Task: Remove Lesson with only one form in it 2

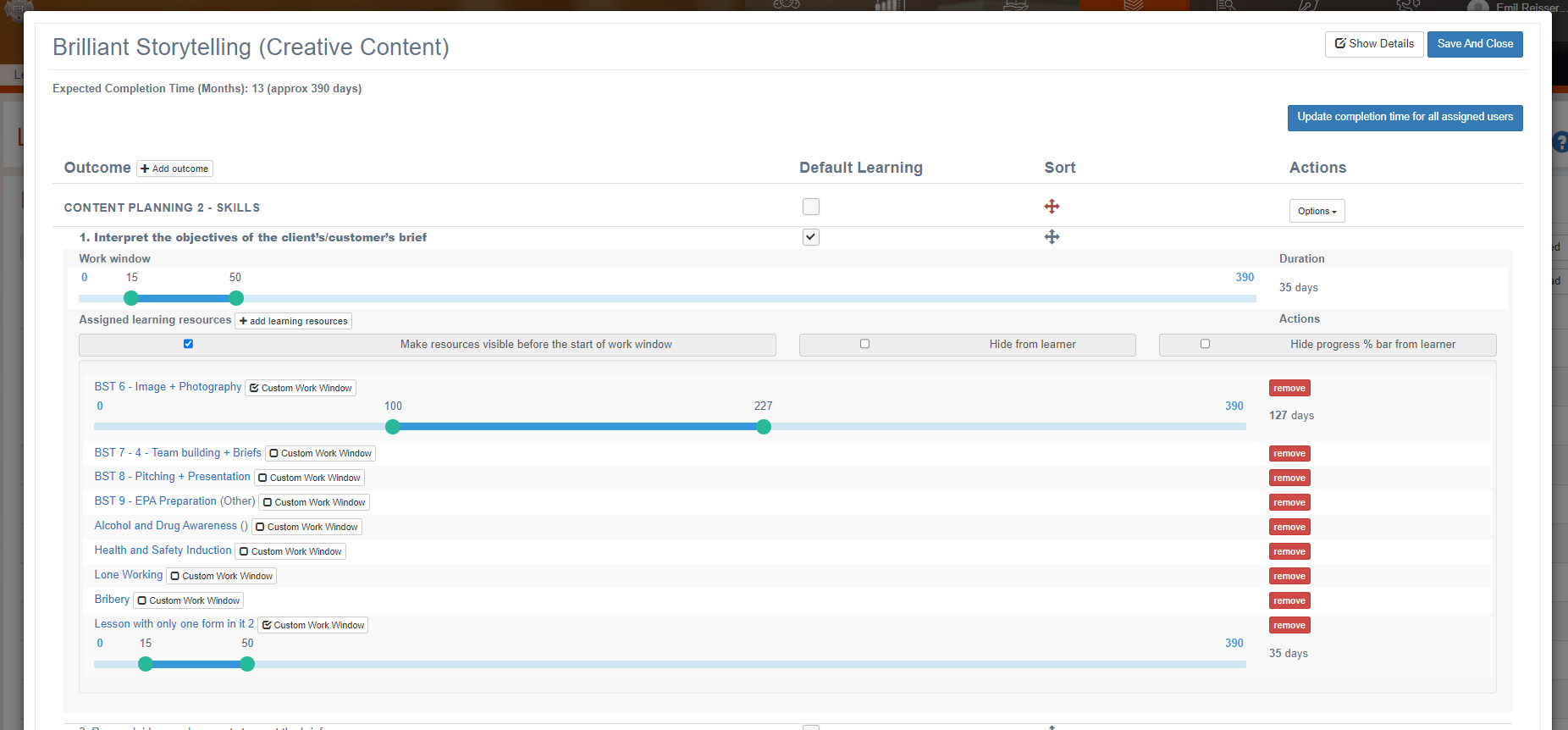Action: click(1289, 625)
